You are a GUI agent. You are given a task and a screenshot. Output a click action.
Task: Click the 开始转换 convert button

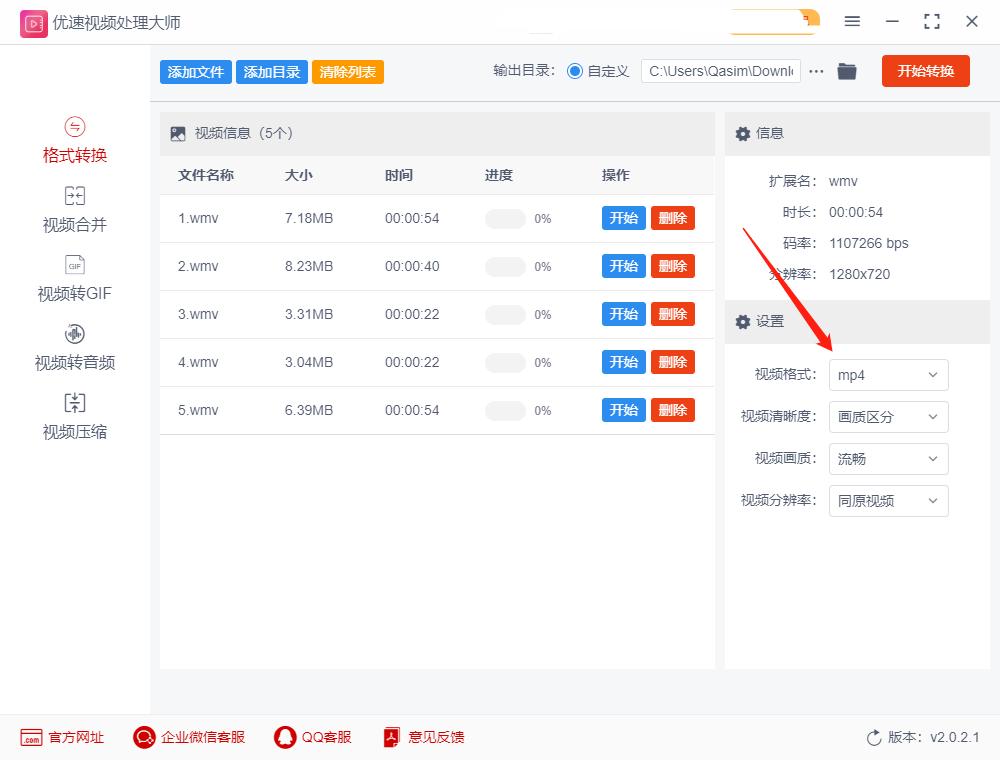tap(925, 71)
